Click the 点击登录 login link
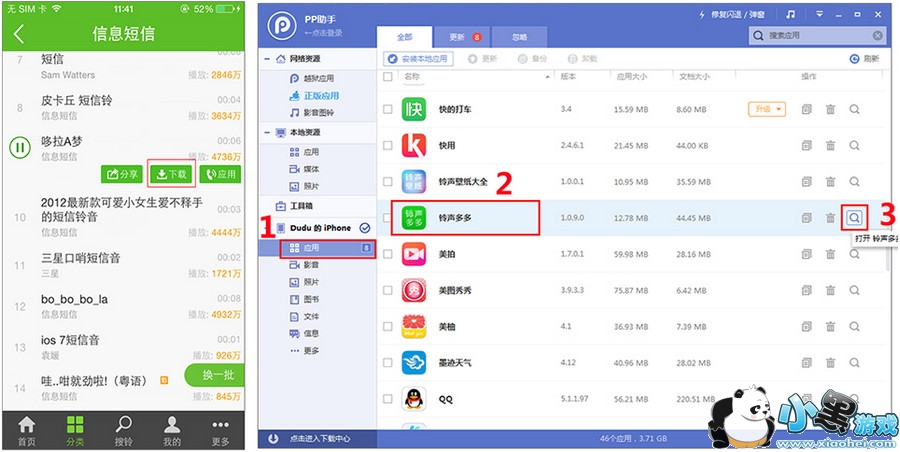The image size is (900, 452). tap(325, 33)
